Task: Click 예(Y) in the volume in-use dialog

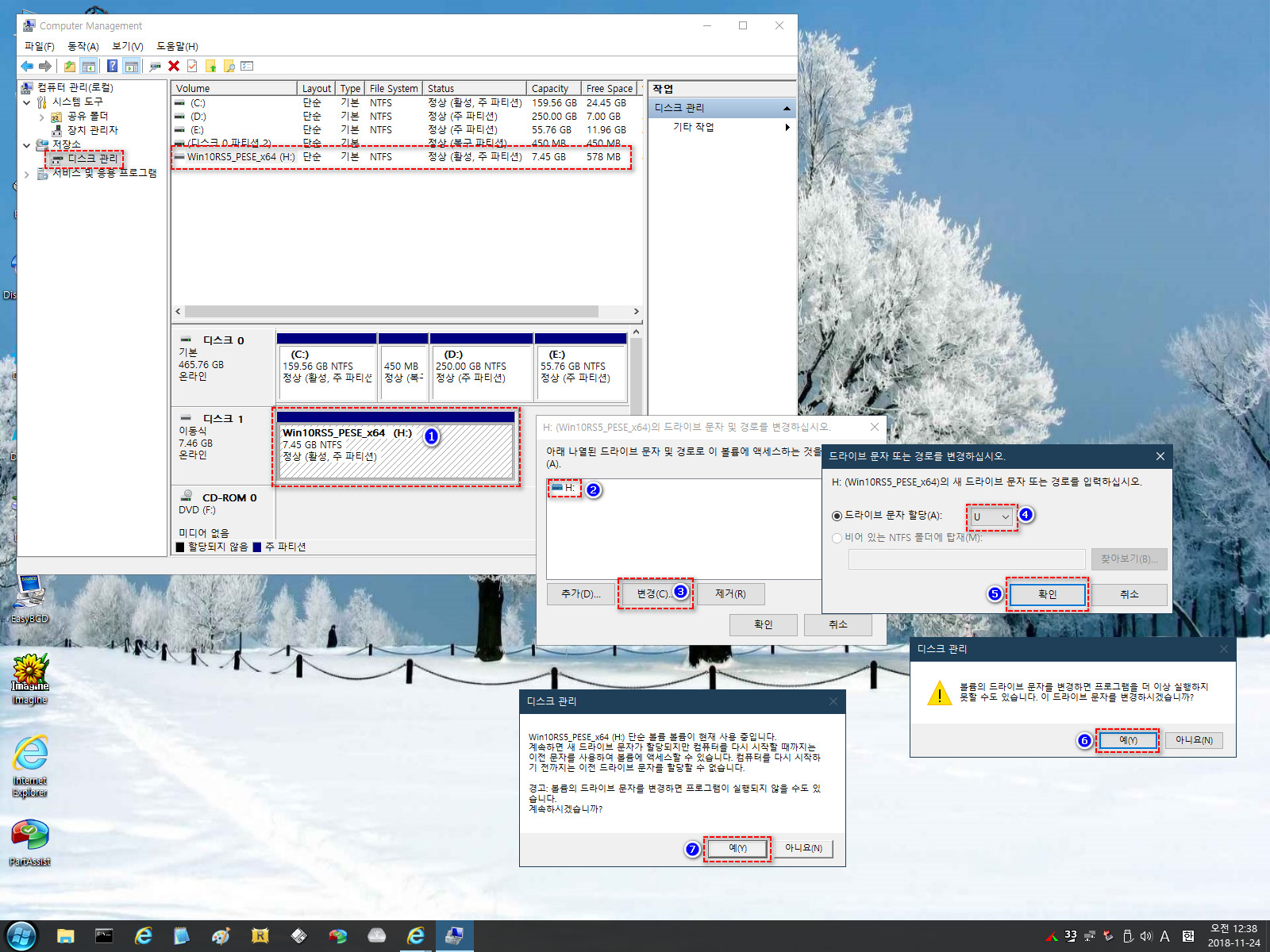Action: [737, 848]
